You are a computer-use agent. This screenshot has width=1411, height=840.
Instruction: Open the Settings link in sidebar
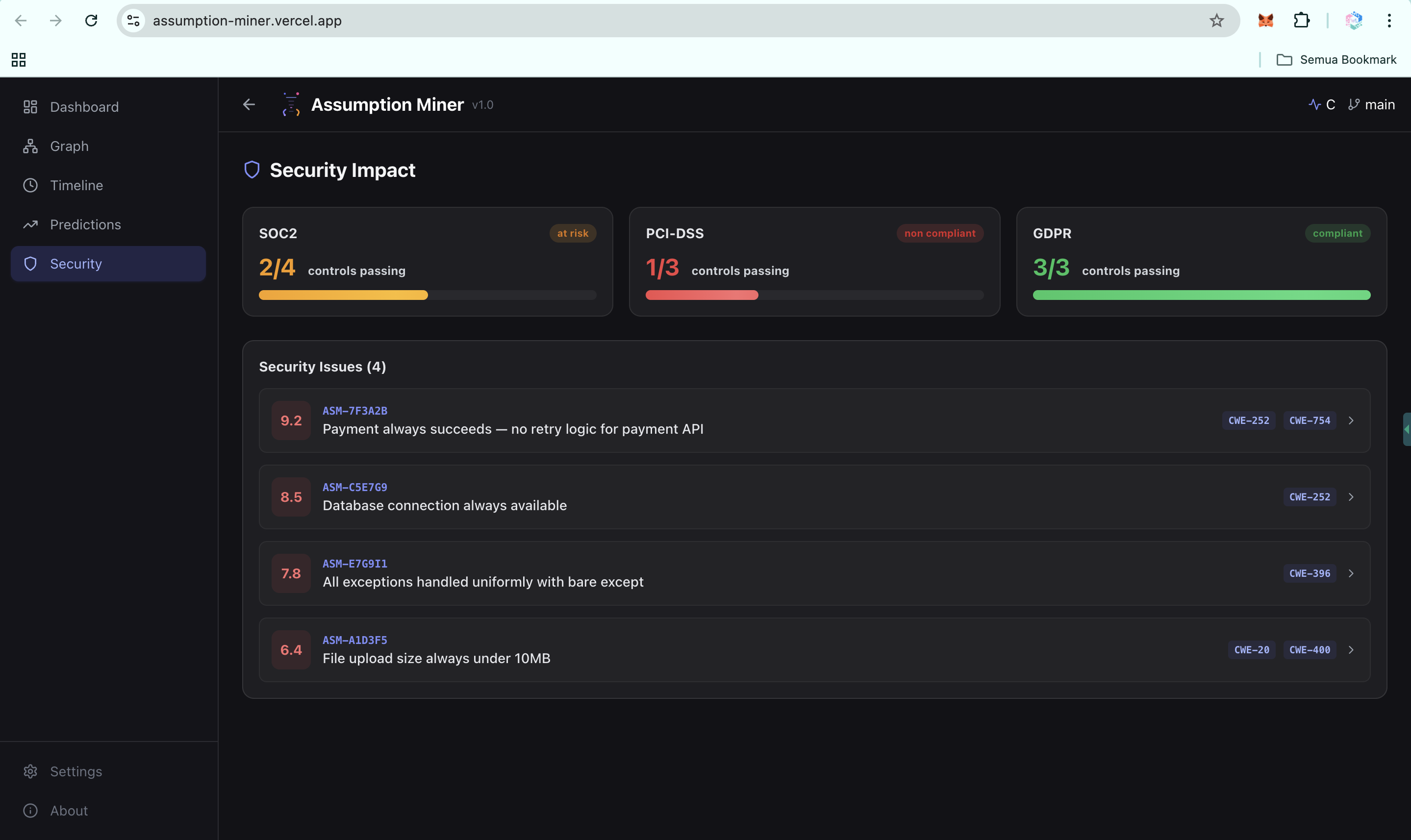tap(76, 771)
